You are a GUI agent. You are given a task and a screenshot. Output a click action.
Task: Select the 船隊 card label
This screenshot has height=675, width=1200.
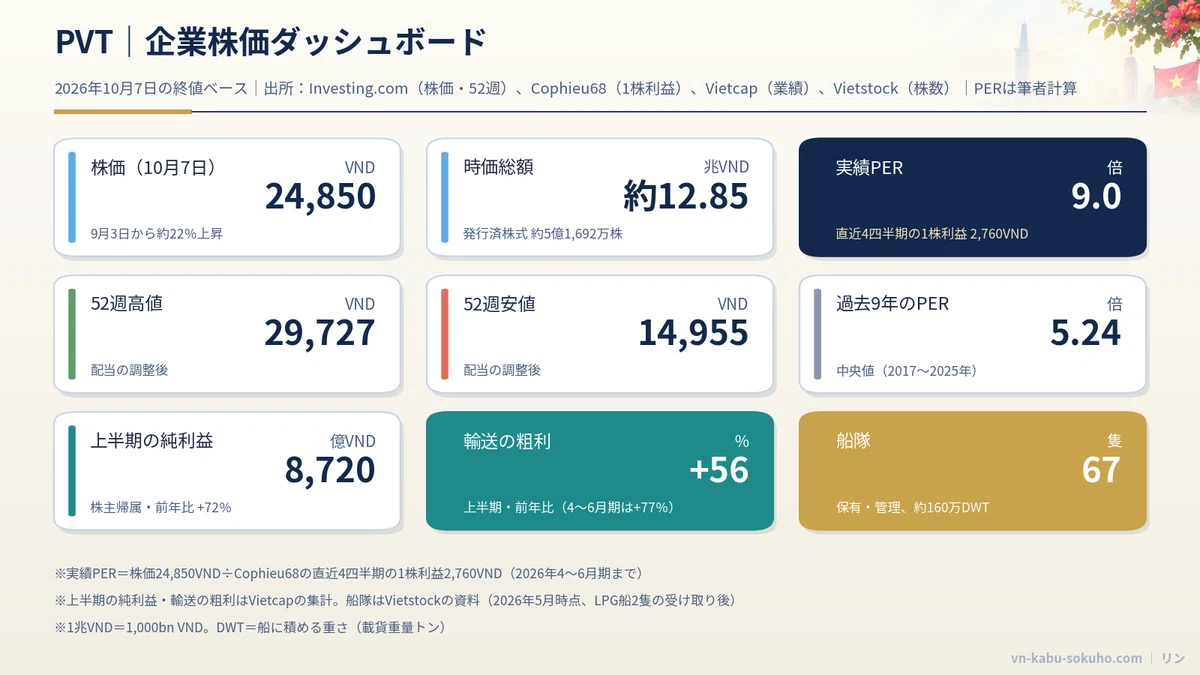[x=853, y=441]
